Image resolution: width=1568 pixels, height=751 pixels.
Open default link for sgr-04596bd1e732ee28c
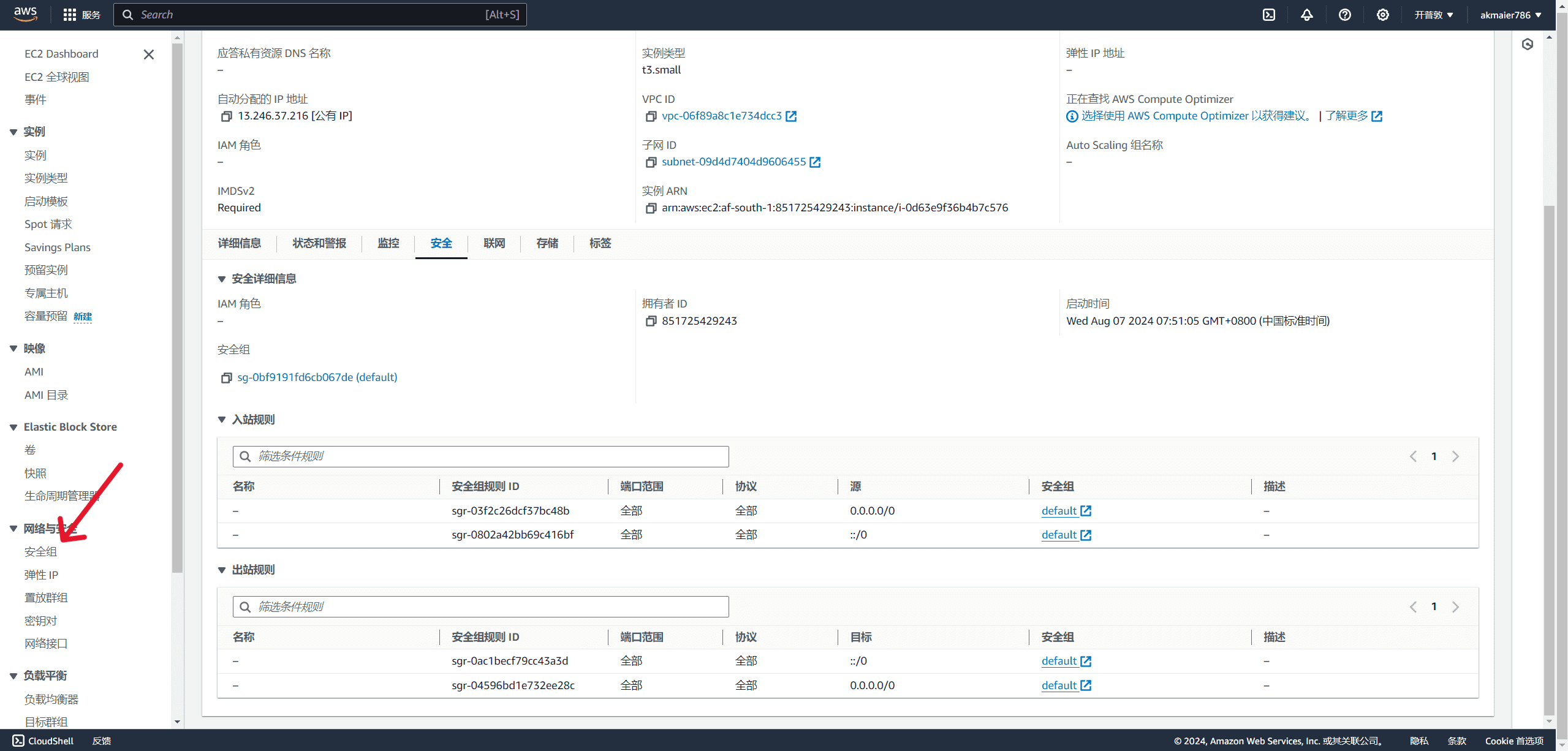pyautogui.click(x=1059, y=685)
